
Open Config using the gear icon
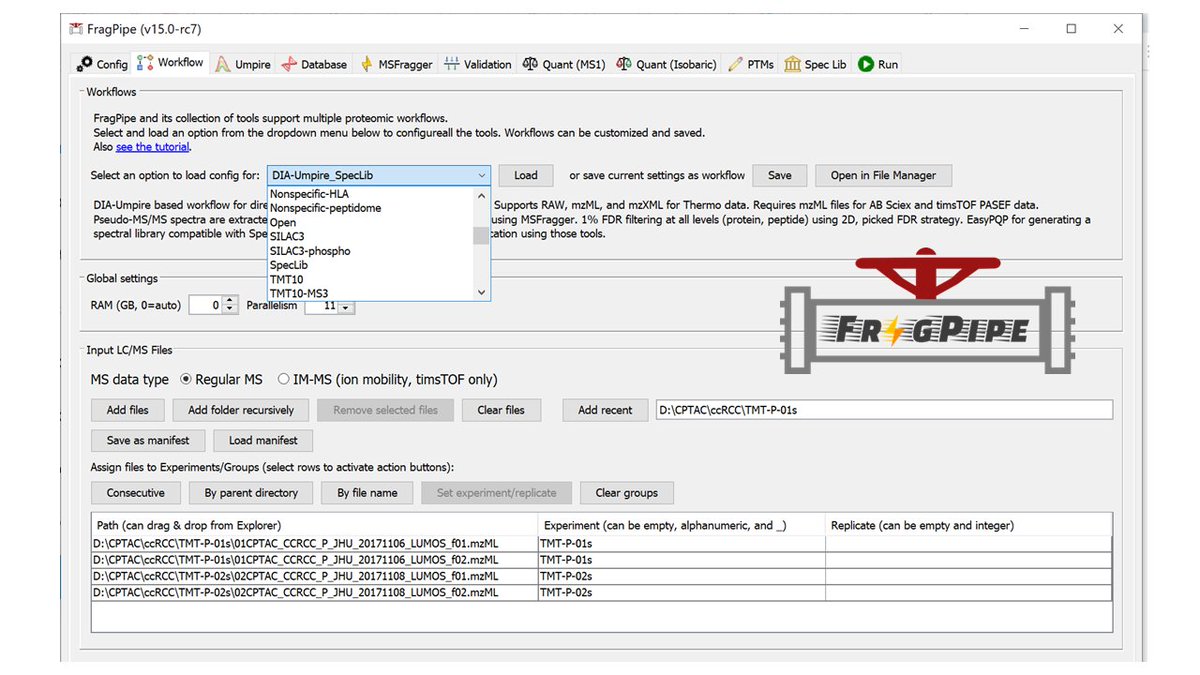pos(84,63)
